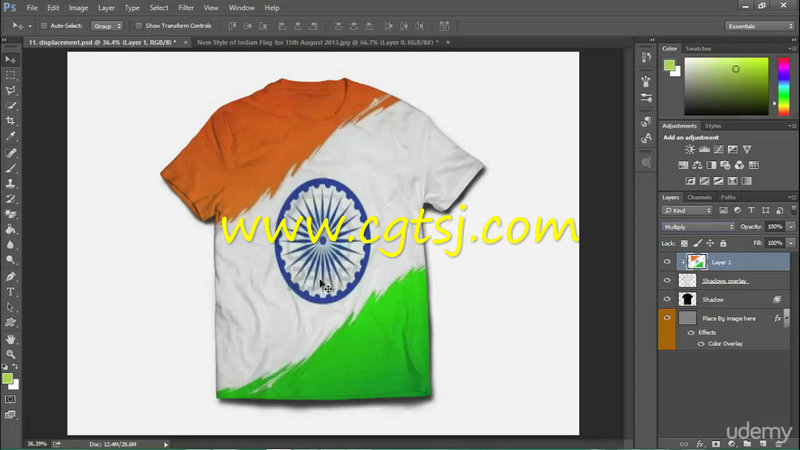Enable the Auto-Select checkbox

[44, 26]
